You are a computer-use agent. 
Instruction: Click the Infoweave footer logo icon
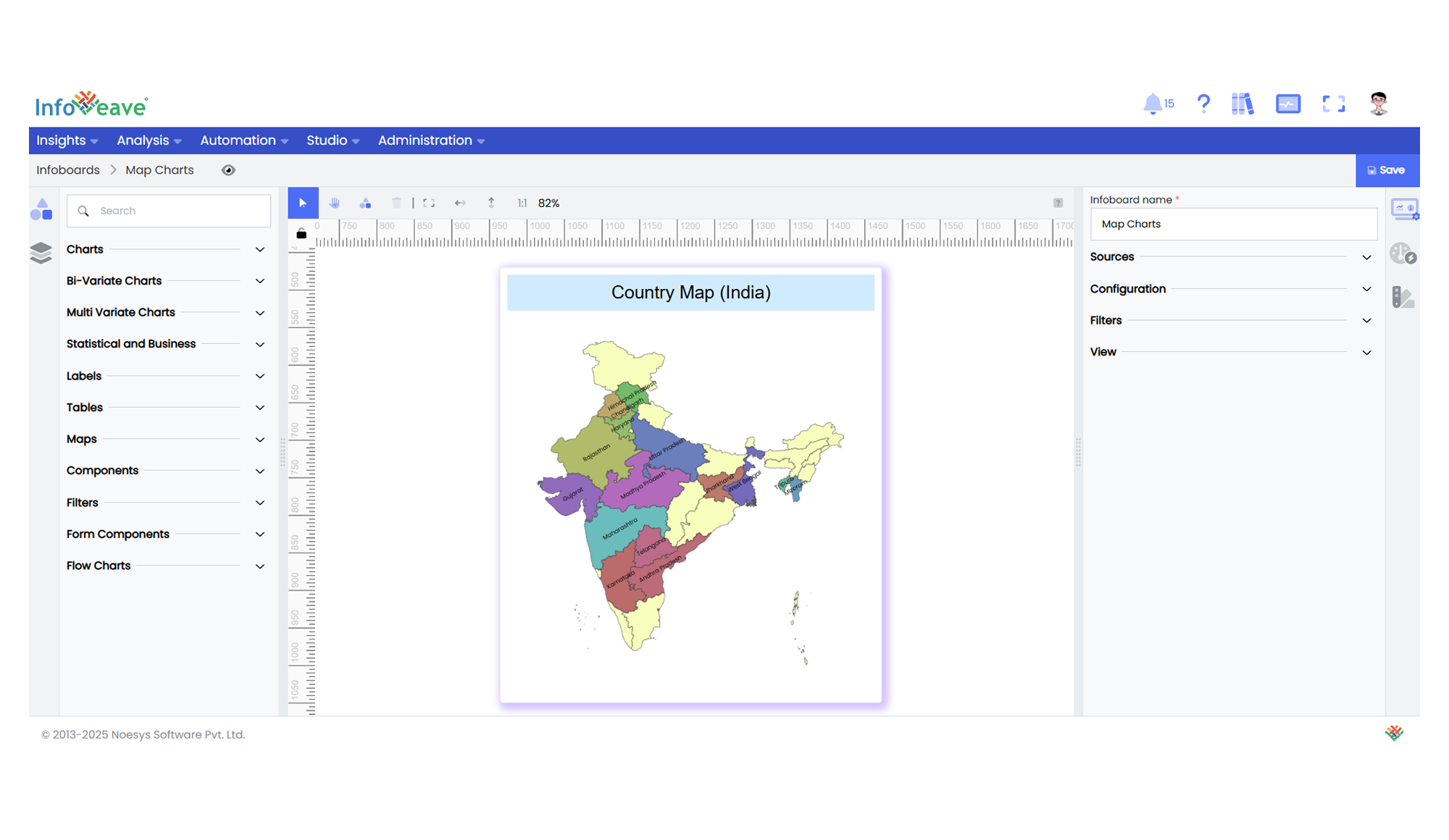point(1394,733)
